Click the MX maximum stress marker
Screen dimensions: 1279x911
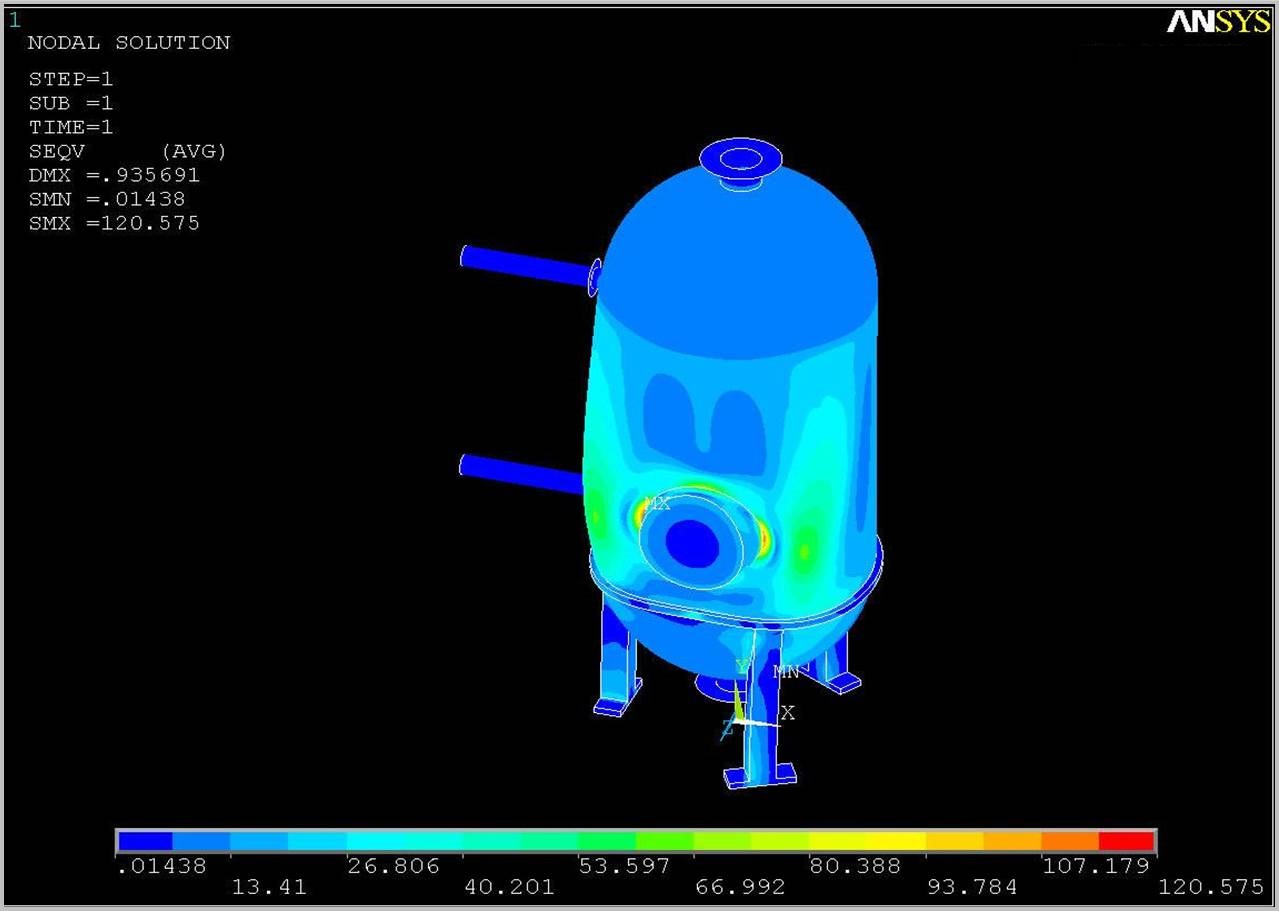click(657, 503)
